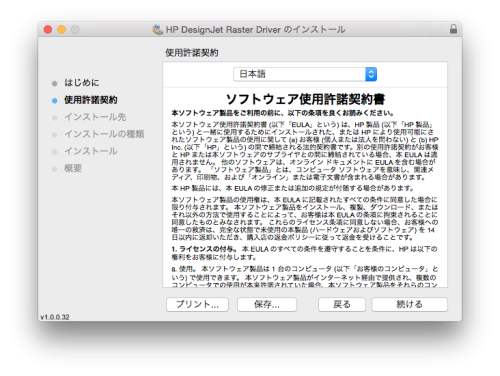Image resolution: width=500 pixels, height=376 pixels.
Task: Click the ソフトウェア使用許諾契約書 heading text
Action: pyautogui.click(x=305, y=99)
